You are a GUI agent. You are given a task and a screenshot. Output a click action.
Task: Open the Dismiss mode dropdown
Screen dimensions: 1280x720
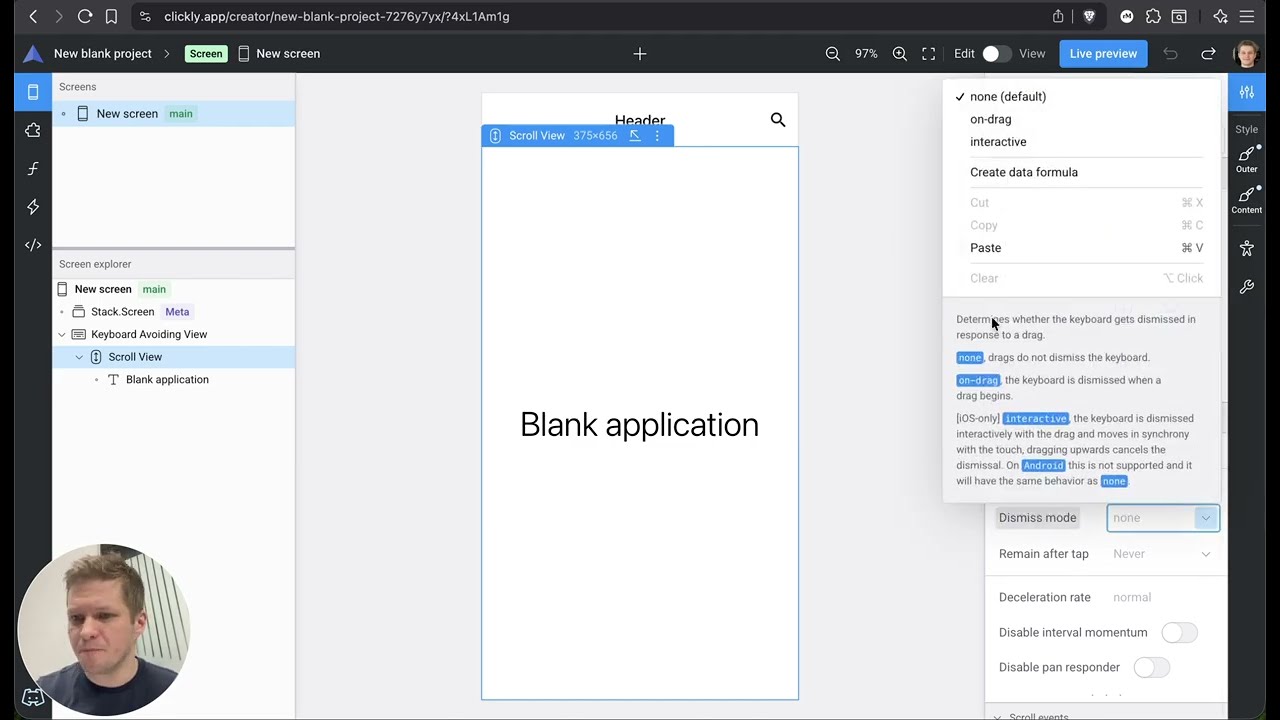(1163, 518)
